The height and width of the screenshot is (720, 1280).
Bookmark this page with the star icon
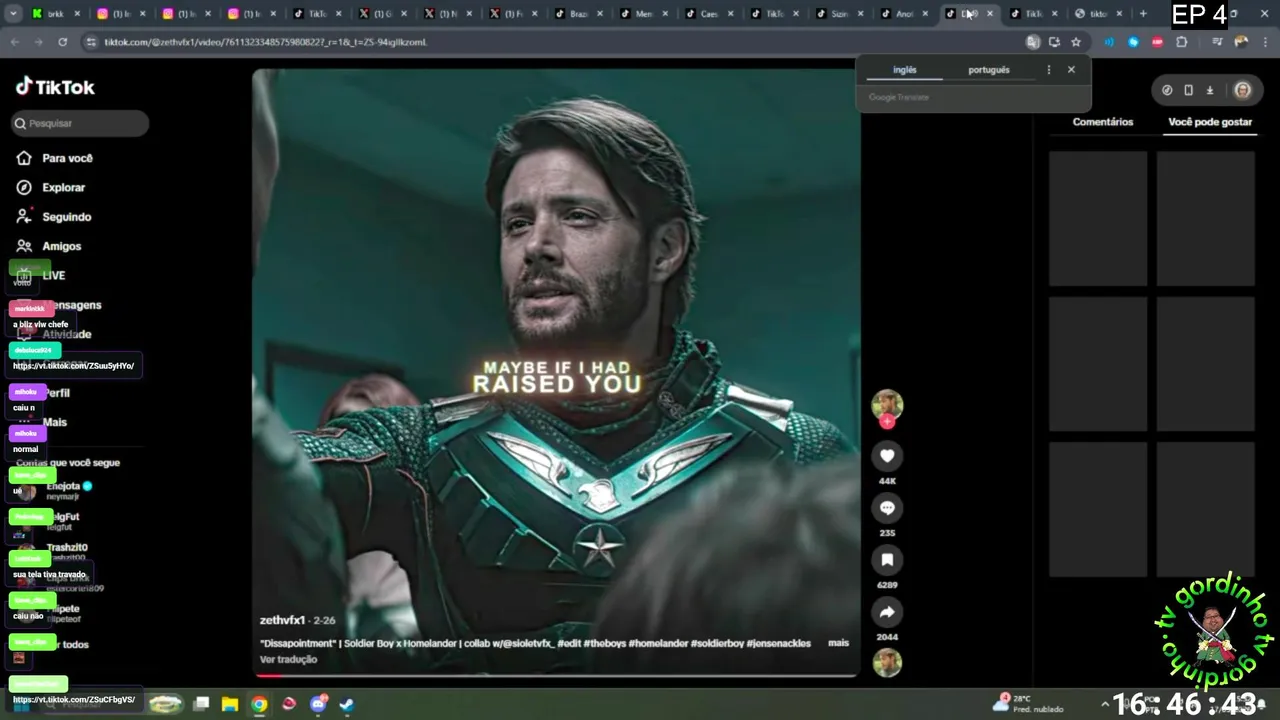tap(1076, 42)
